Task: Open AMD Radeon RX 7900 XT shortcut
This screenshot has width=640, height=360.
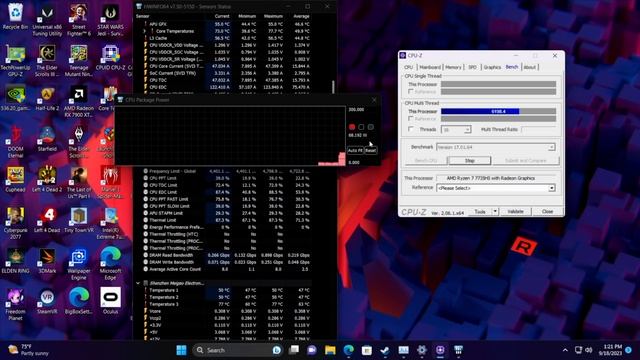Action: [79, 101]
